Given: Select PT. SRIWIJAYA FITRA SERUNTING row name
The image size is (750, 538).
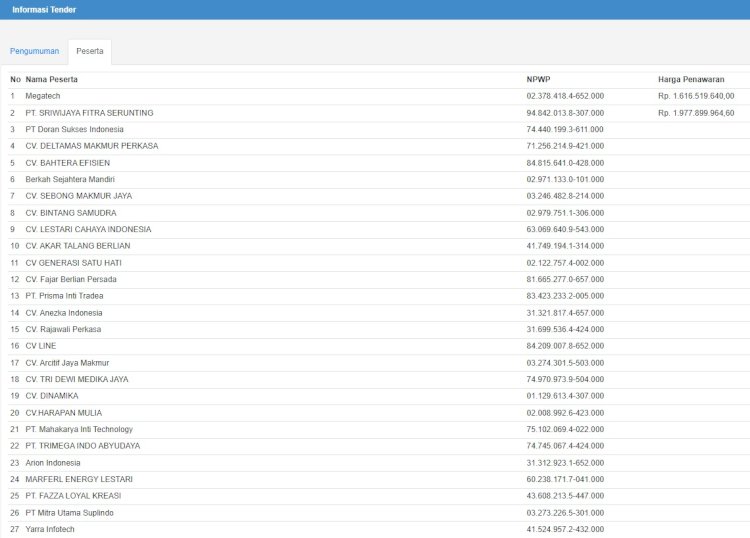Looking at the screenshot, I should tap(89, 113).
